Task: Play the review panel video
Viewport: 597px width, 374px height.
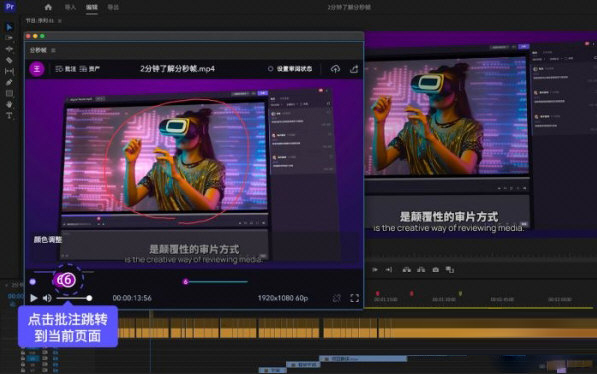Action: tap(34, 298)
